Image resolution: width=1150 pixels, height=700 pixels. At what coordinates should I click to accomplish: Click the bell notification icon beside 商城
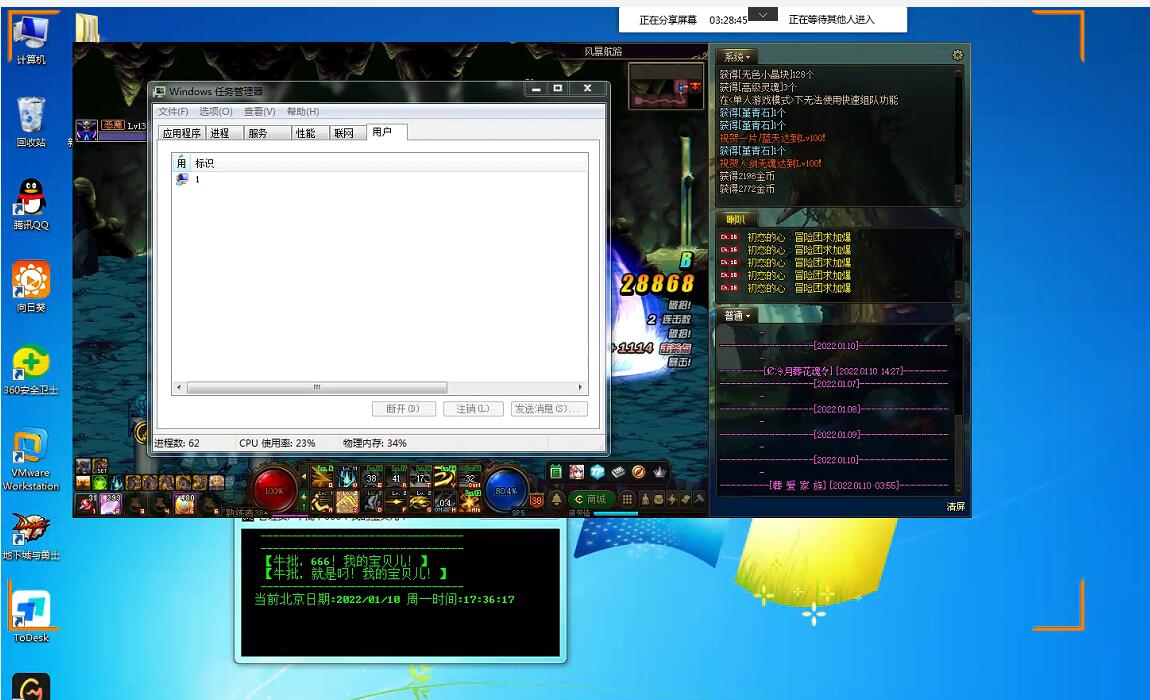coord(556,499)
